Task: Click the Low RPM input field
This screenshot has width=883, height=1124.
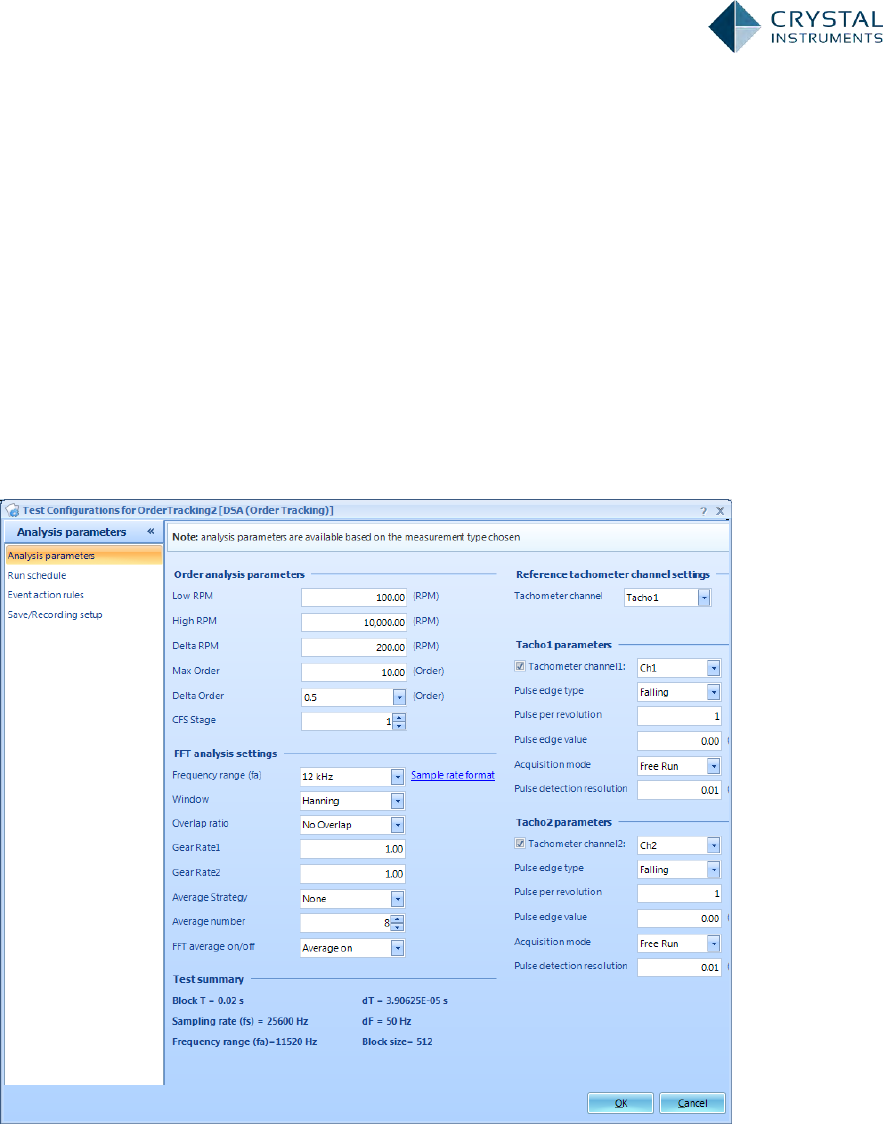Action: coord(354,597)
